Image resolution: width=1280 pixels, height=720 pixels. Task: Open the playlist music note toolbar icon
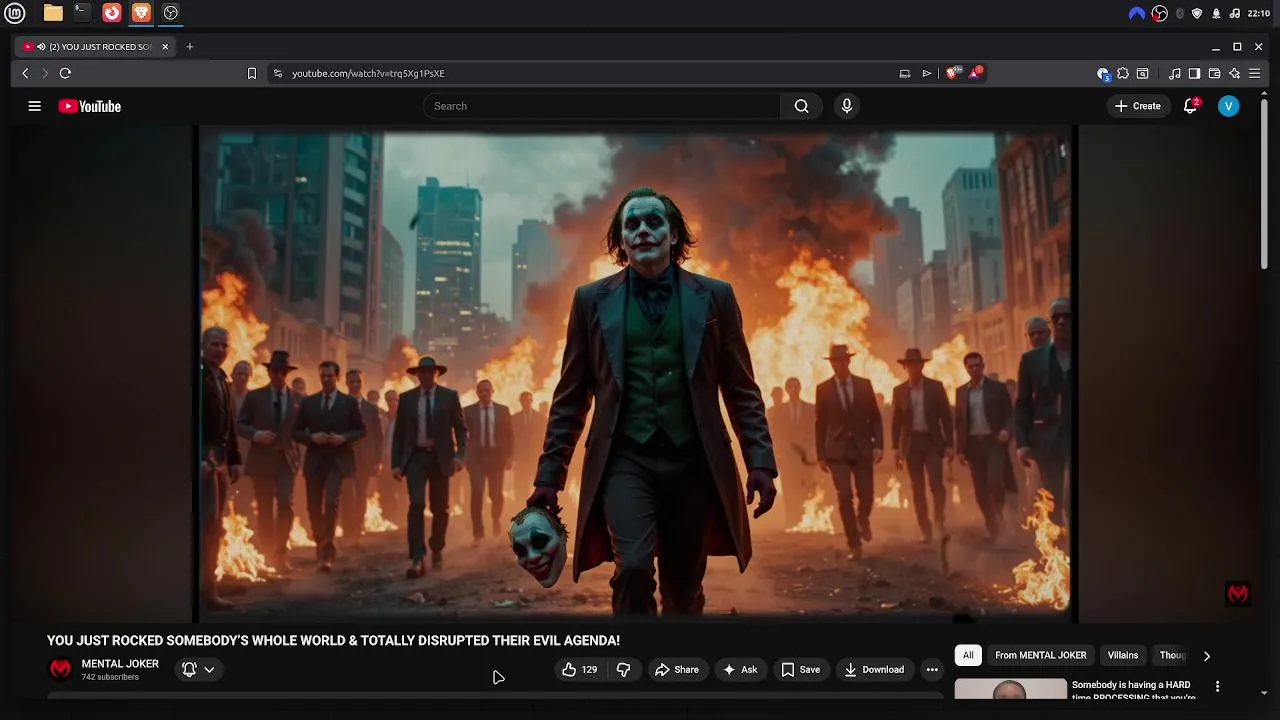(1175, 73)
